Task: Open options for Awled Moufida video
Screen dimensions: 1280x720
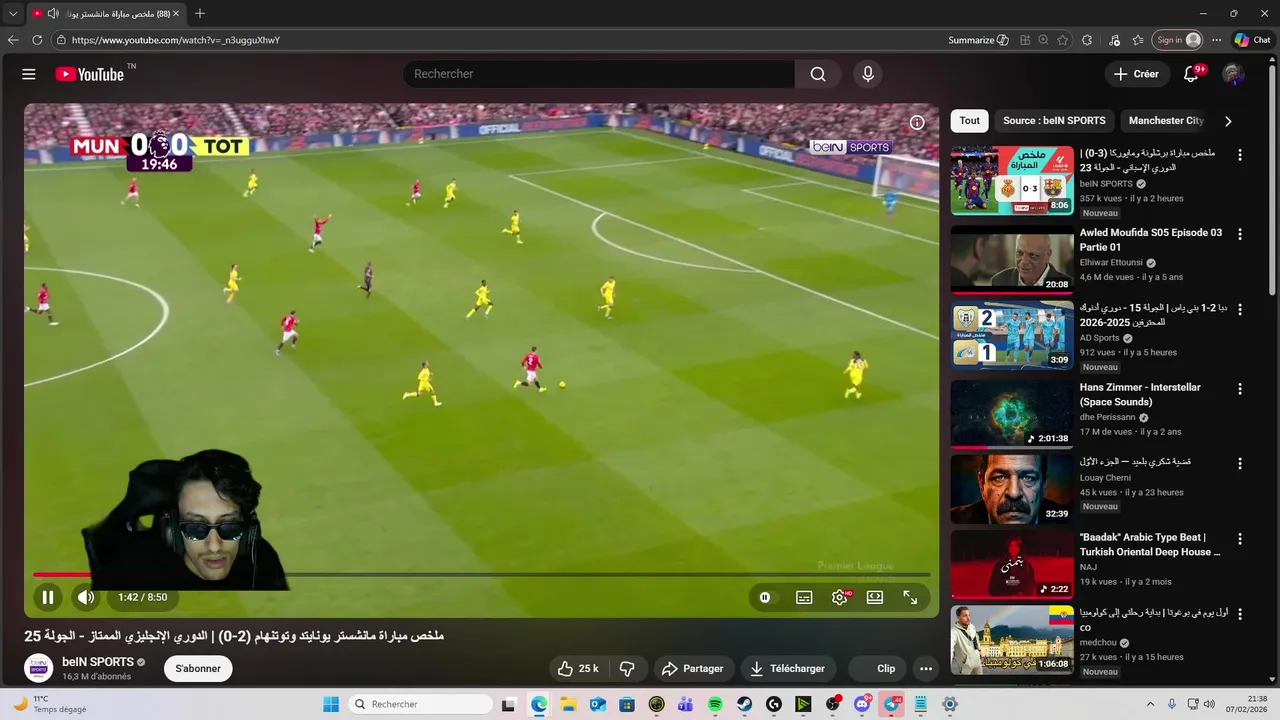Action: click(1240, 234)
